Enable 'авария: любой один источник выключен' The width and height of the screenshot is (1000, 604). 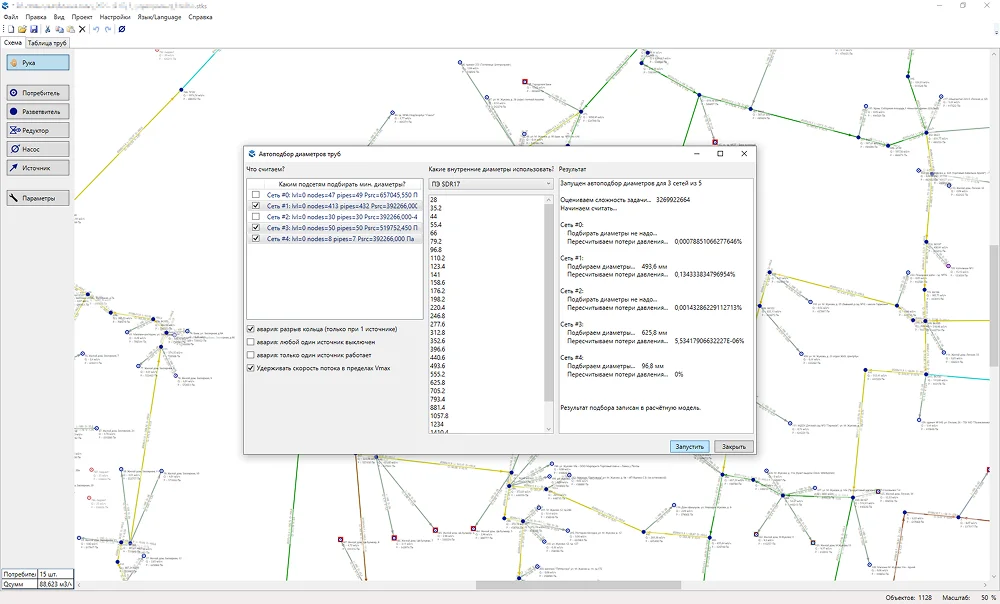(x=250, y=342)
